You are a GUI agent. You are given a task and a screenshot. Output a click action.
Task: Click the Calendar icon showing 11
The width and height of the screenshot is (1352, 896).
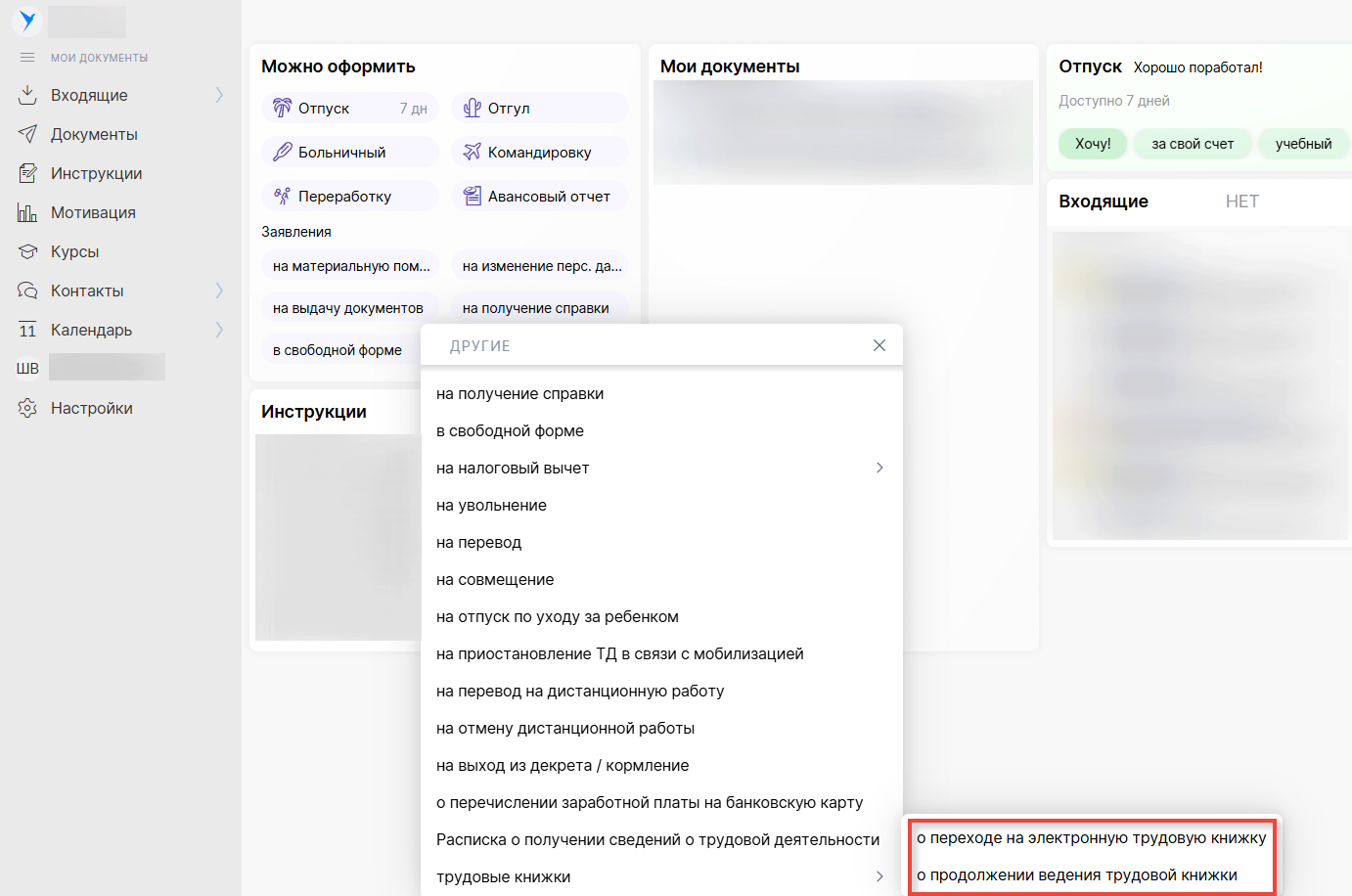coord(27,330)
